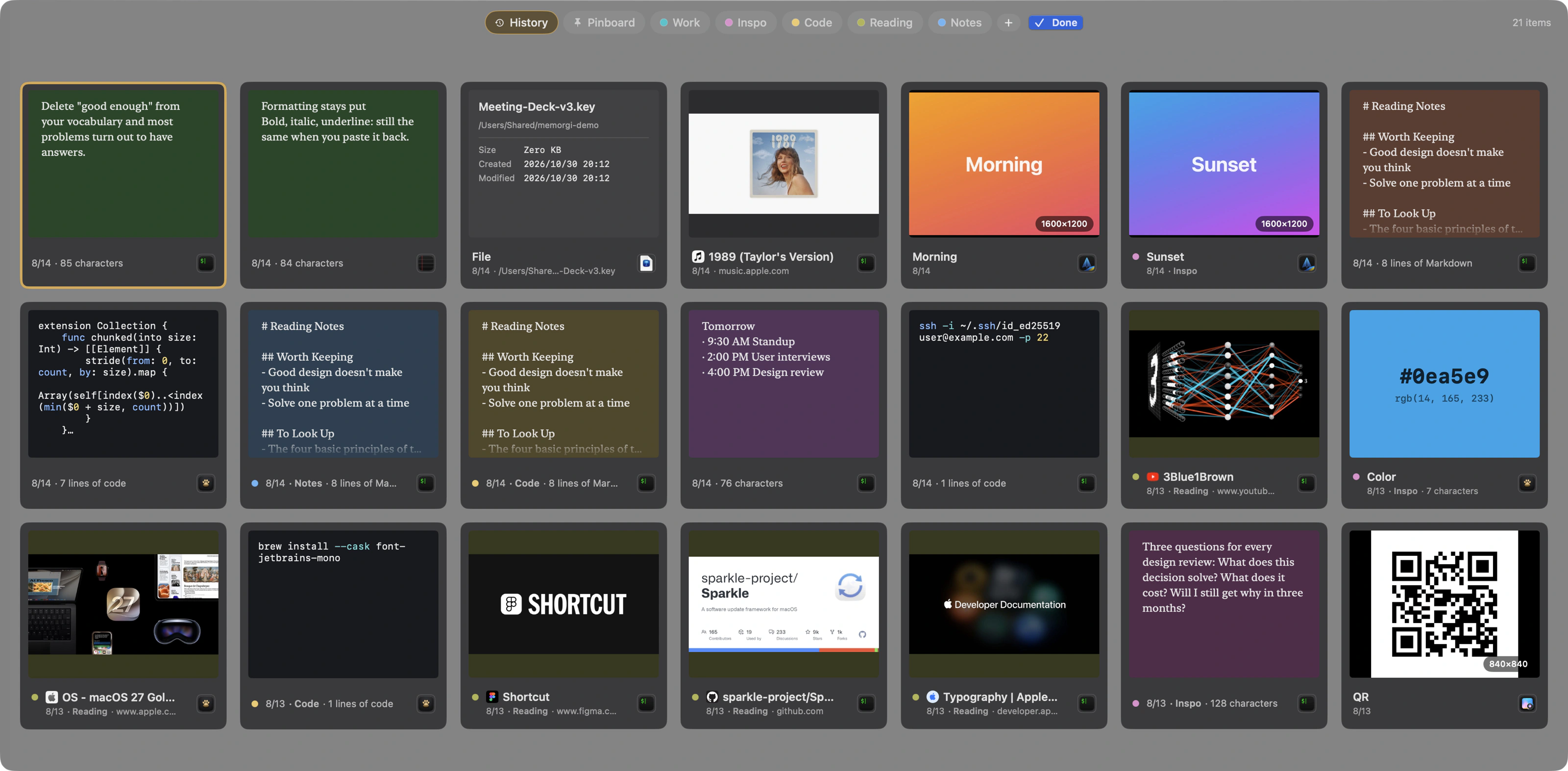Viewport: 1568px width, 771px height.
Task: Click terminal icon on 1989 Taylor's Version card
Action: point(867,263)
